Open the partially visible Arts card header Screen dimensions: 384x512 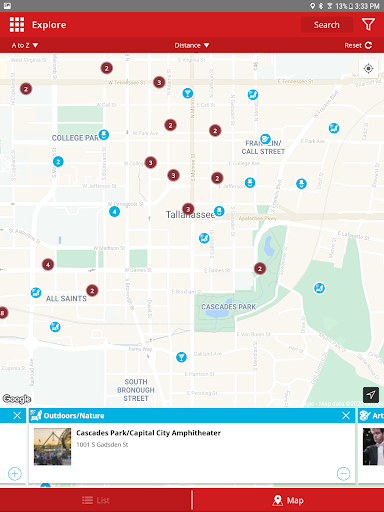click(x=371, y=415)
